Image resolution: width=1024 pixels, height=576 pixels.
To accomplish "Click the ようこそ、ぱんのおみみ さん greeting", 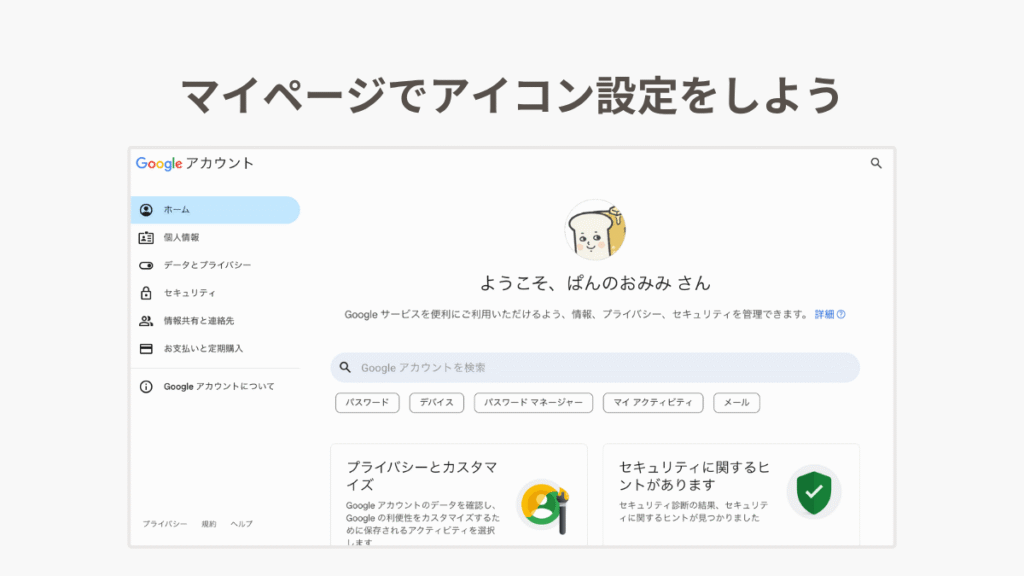I will (595, 283).
